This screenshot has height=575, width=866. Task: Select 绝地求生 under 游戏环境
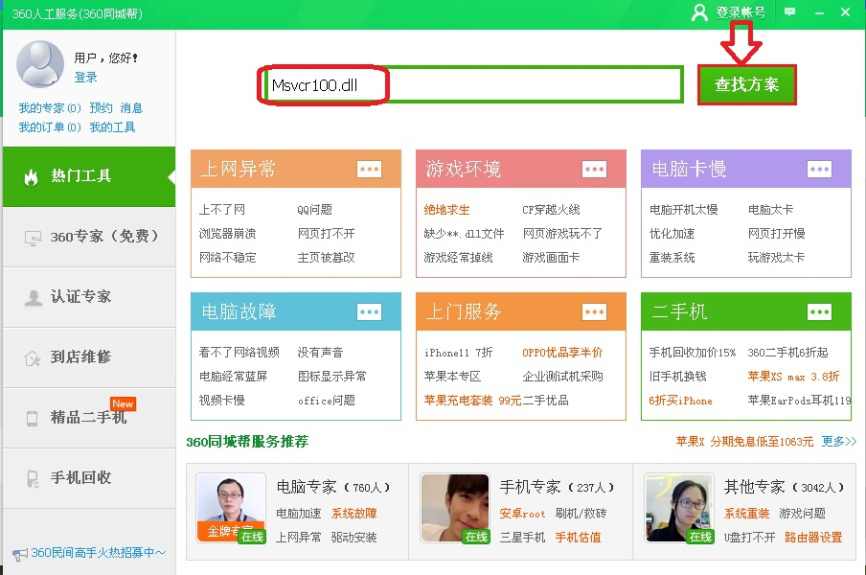click(447, 210)
